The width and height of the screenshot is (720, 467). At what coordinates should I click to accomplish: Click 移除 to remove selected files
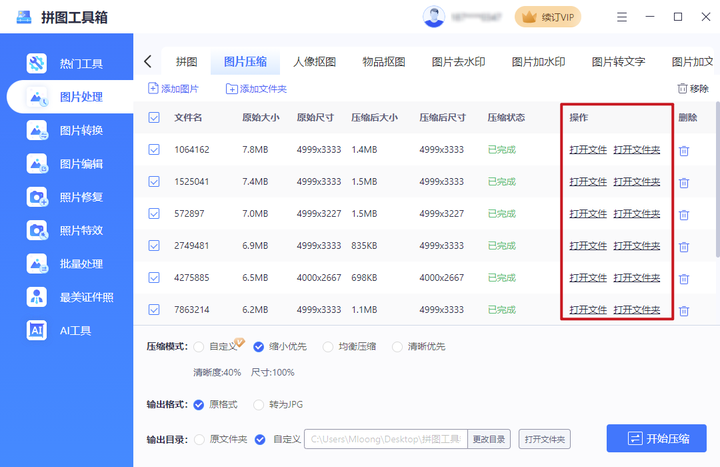(x=693, y=89)
